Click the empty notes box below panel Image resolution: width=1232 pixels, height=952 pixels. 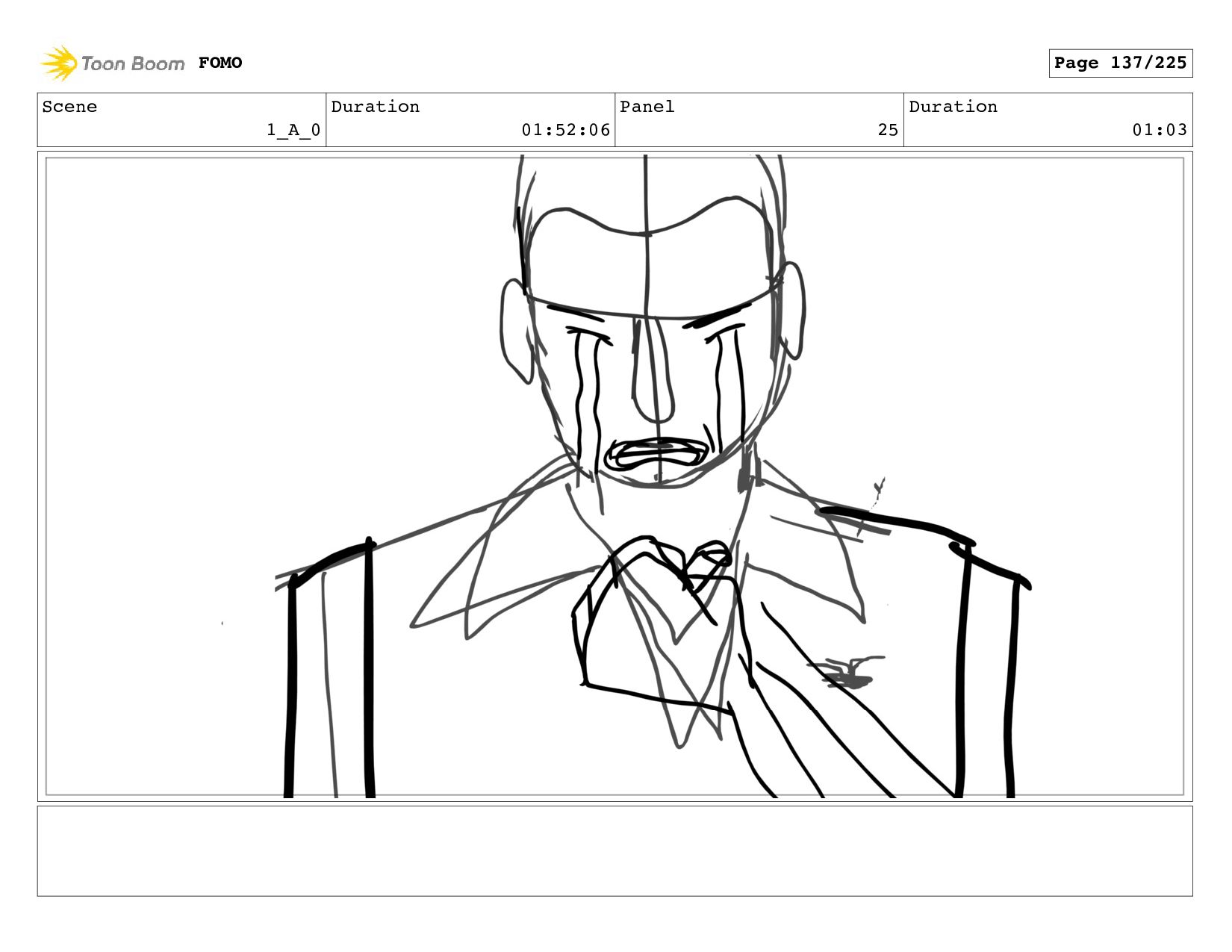(615, 850)
